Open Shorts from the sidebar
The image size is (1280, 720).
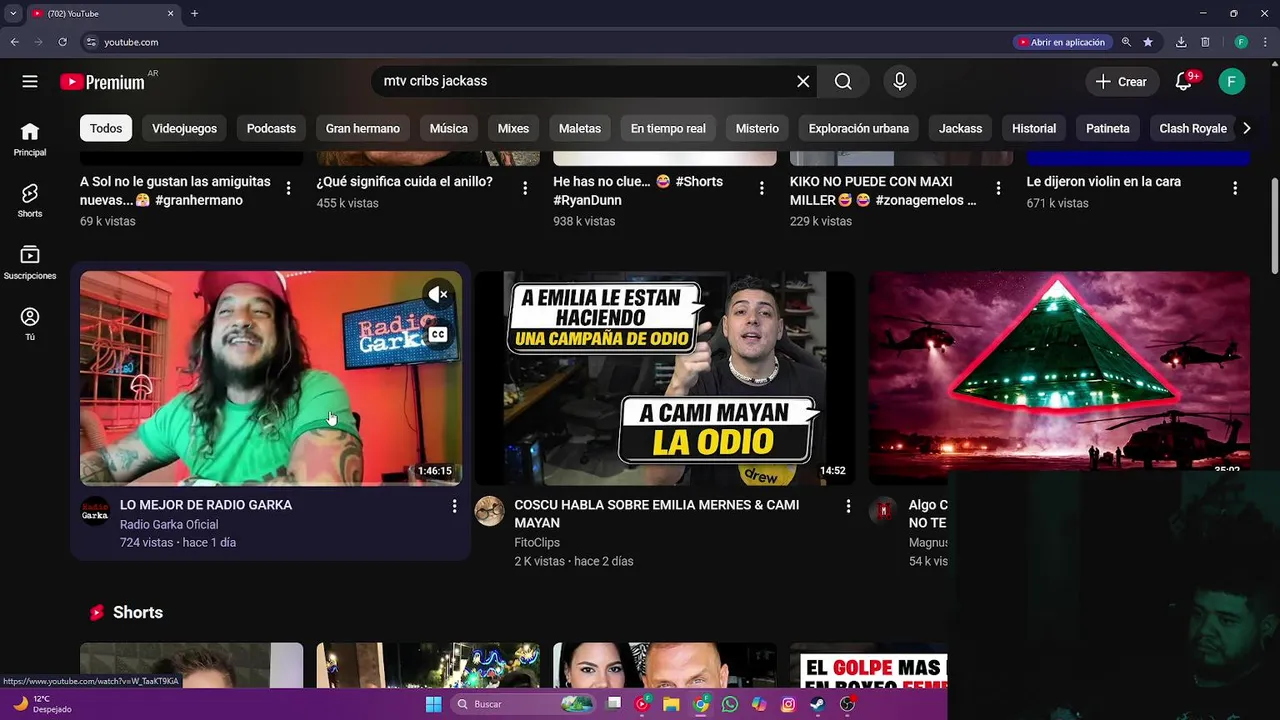30,201
